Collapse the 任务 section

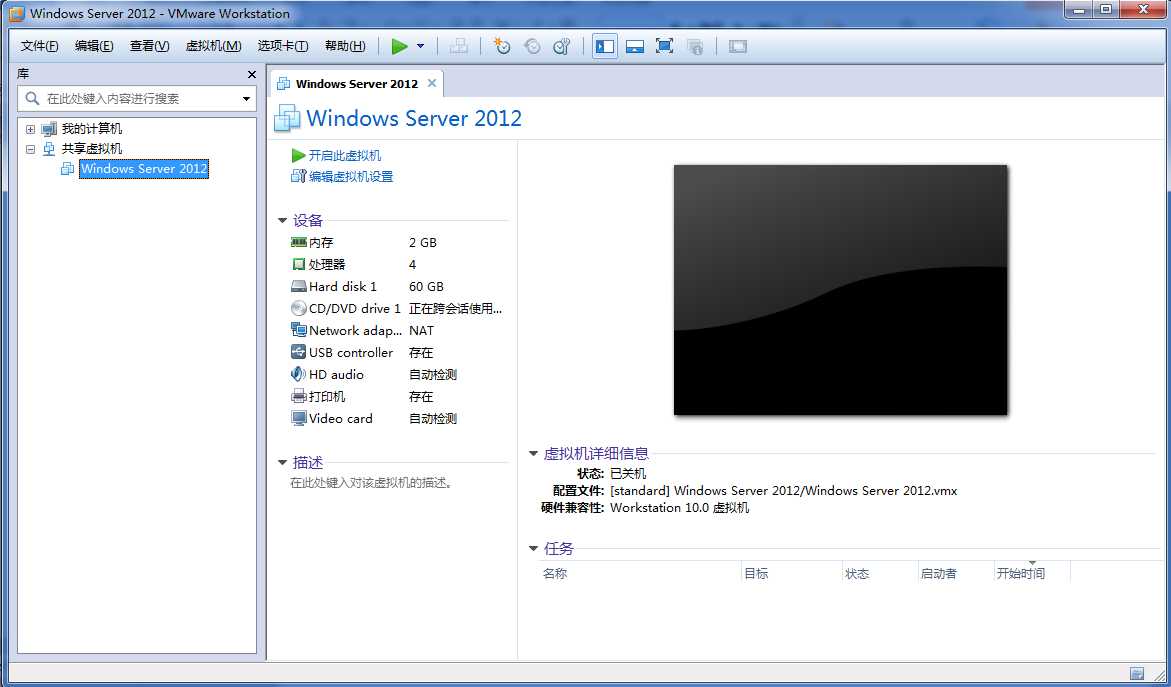[x=533, y=549]
